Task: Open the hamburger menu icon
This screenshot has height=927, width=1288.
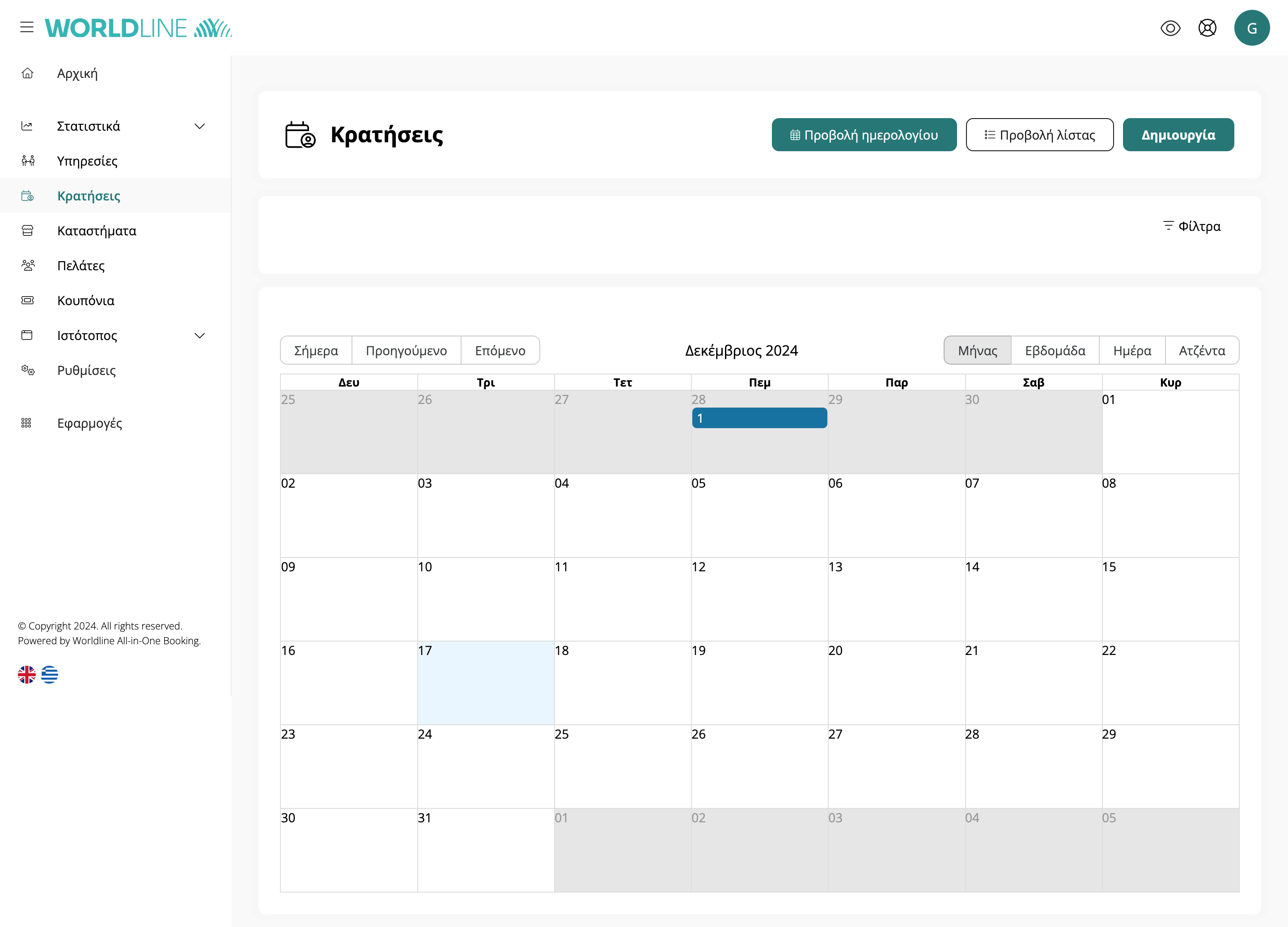Action: click(27, 27)
